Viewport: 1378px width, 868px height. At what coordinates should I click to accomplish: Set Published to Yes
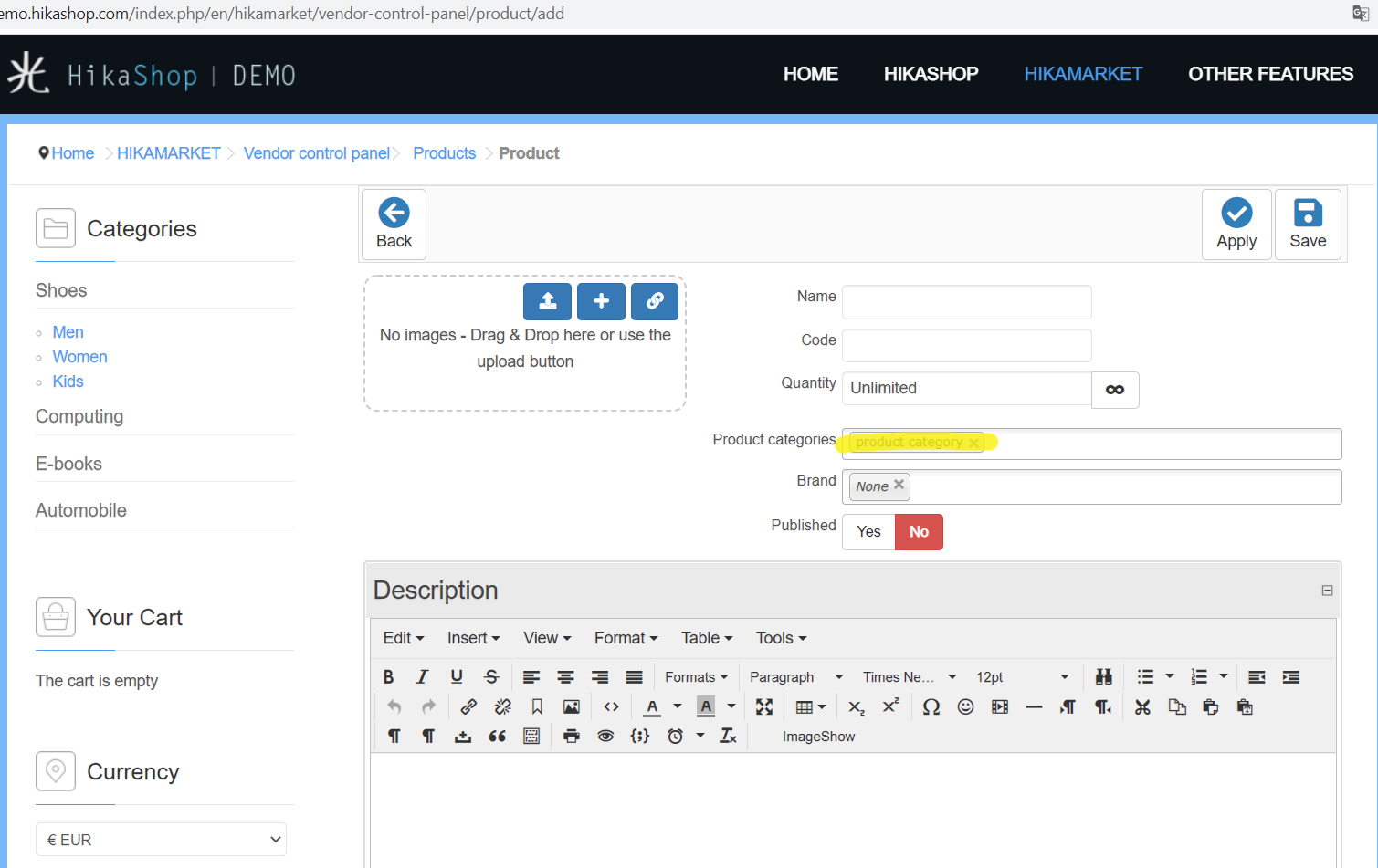tap(868, 532)
